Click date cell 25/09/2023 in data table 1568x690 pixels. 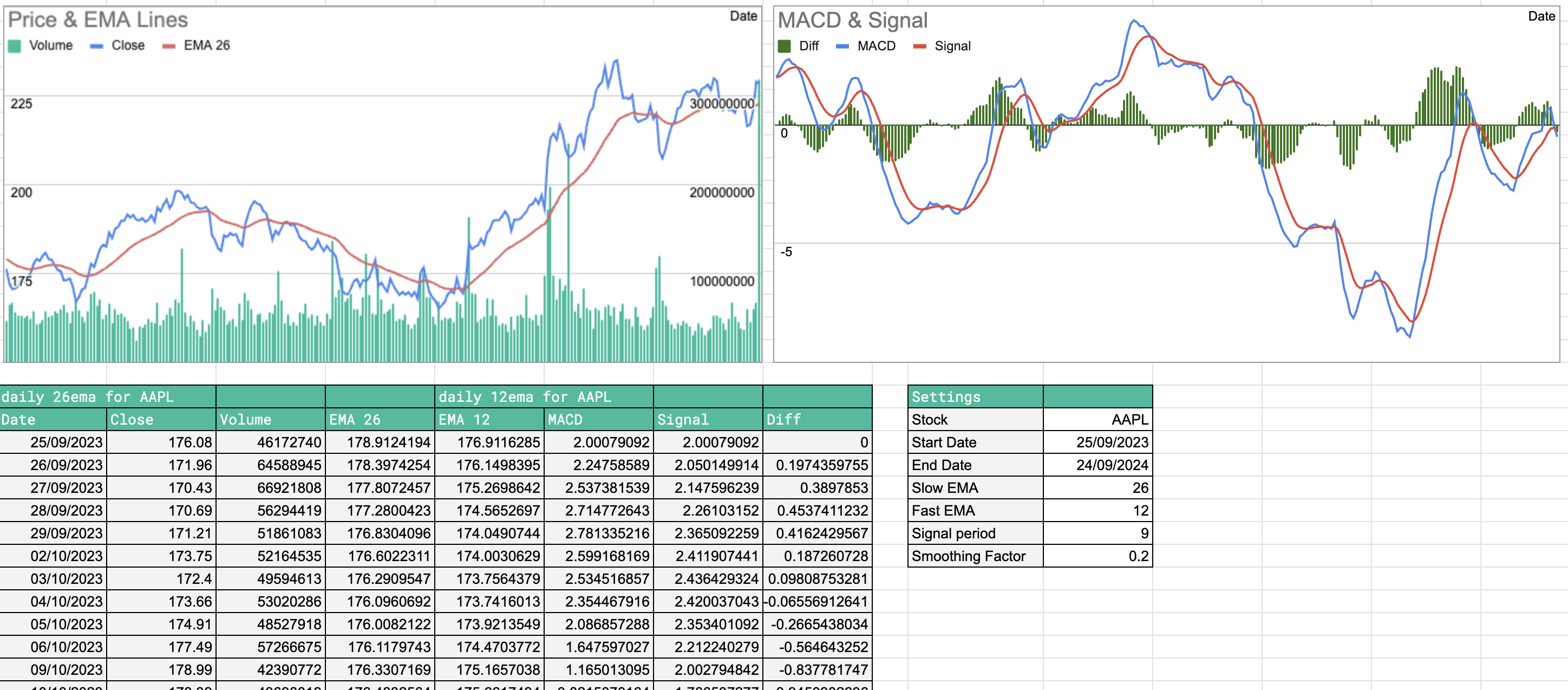(53, 442)
